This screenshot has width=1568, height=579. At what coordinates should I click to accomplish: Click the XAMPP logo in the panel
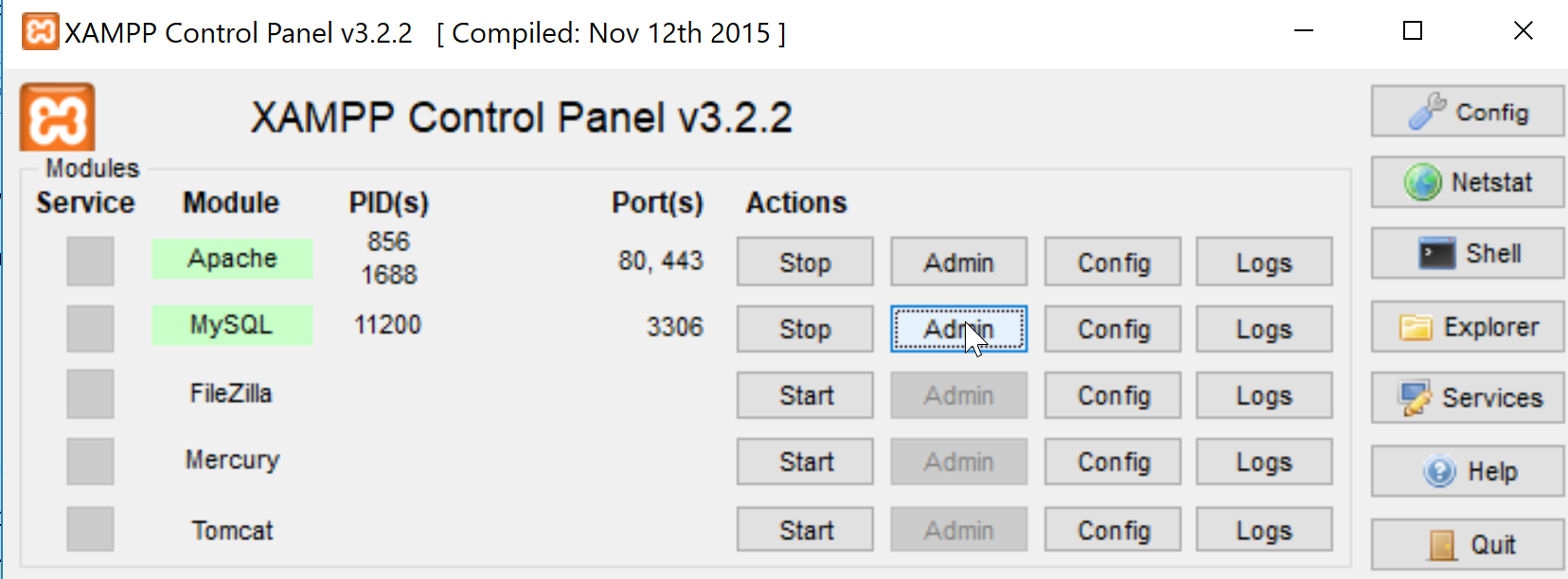pos(58,118)
